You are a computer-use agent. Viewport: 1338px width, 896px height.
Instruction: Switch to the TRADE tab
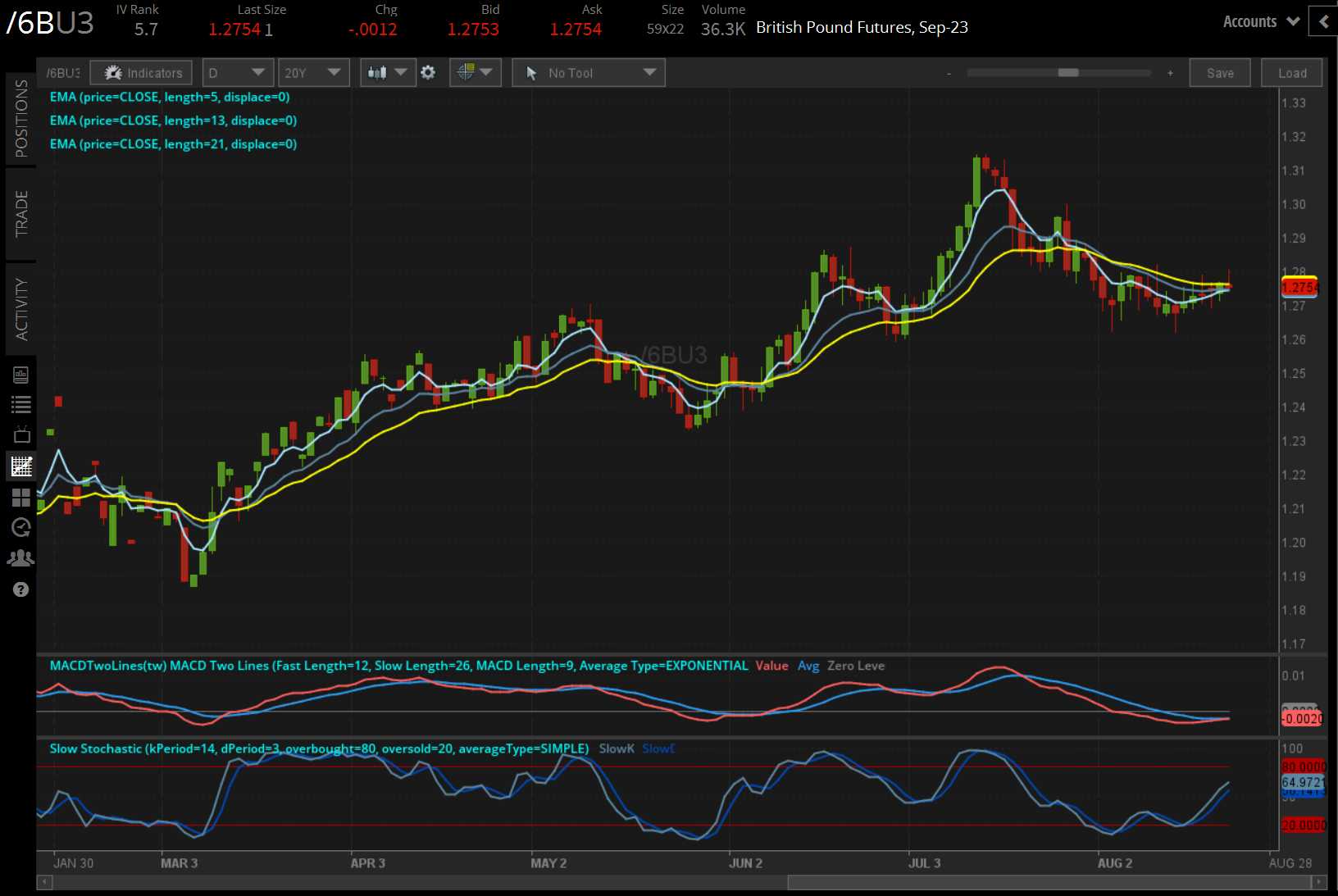21,214
